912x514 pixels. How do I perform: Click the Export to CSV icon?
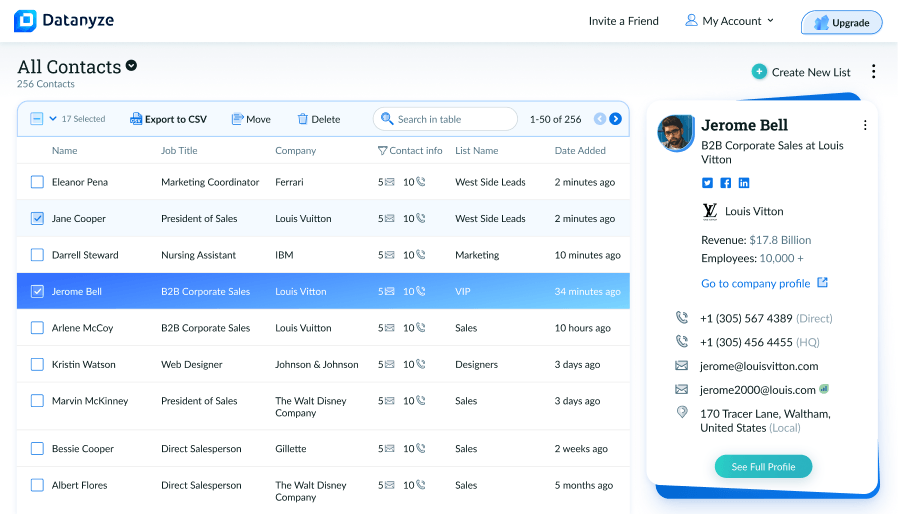click(136, 119)
